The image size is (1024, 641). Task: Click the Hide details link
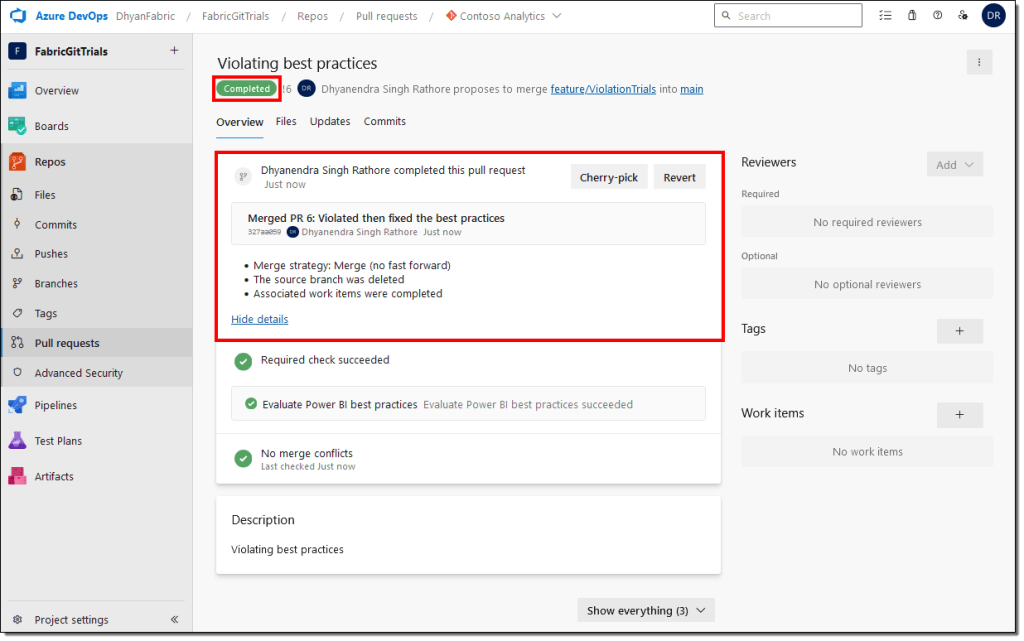click(x=259, y=319)
